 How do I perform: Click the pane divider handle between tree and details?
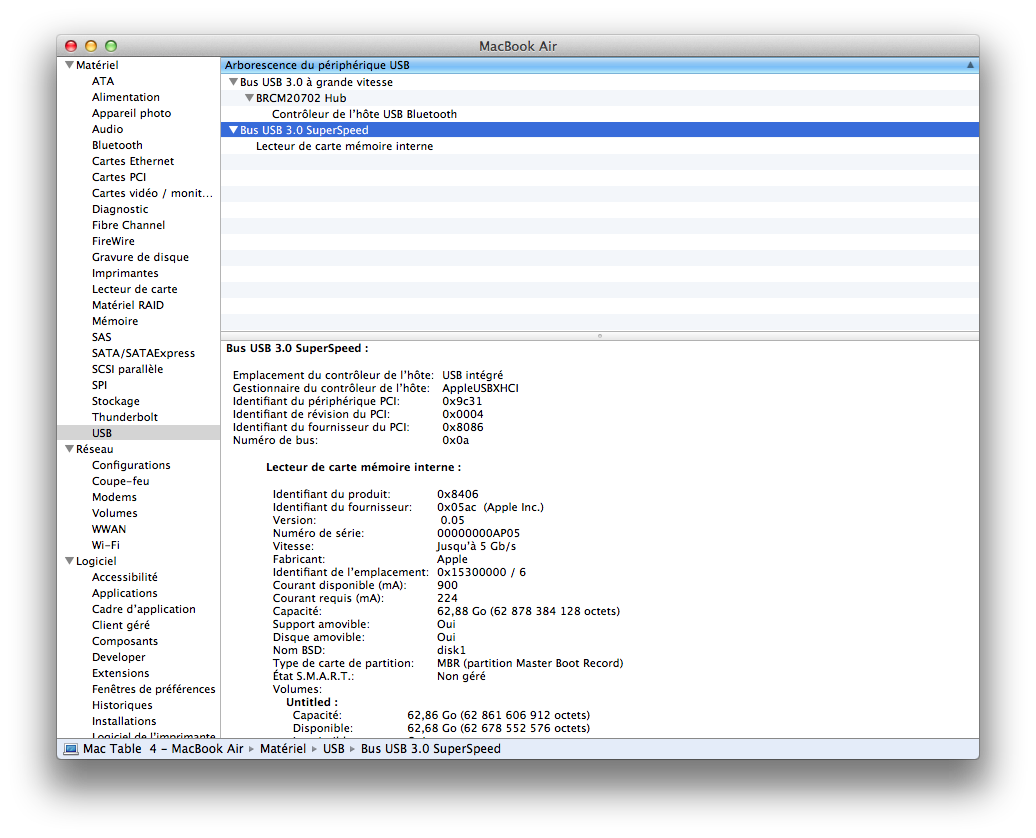599,336
